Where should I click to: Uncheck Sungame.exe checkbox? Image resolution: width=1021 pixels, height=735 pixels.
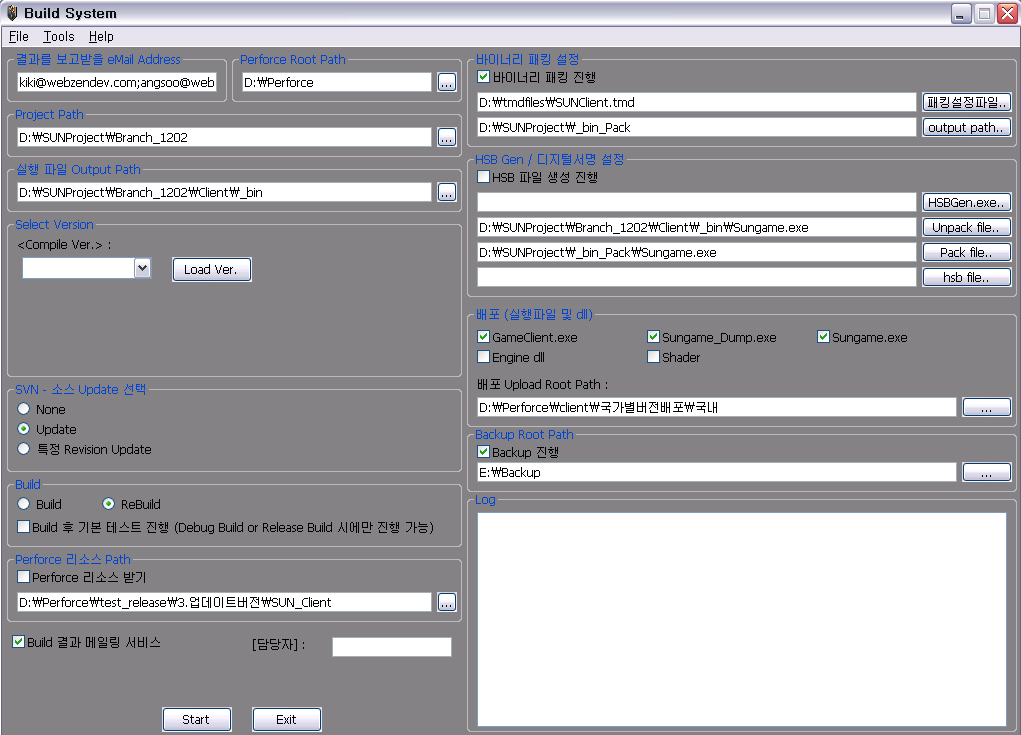pyautogui.click(x=823, y=337)
